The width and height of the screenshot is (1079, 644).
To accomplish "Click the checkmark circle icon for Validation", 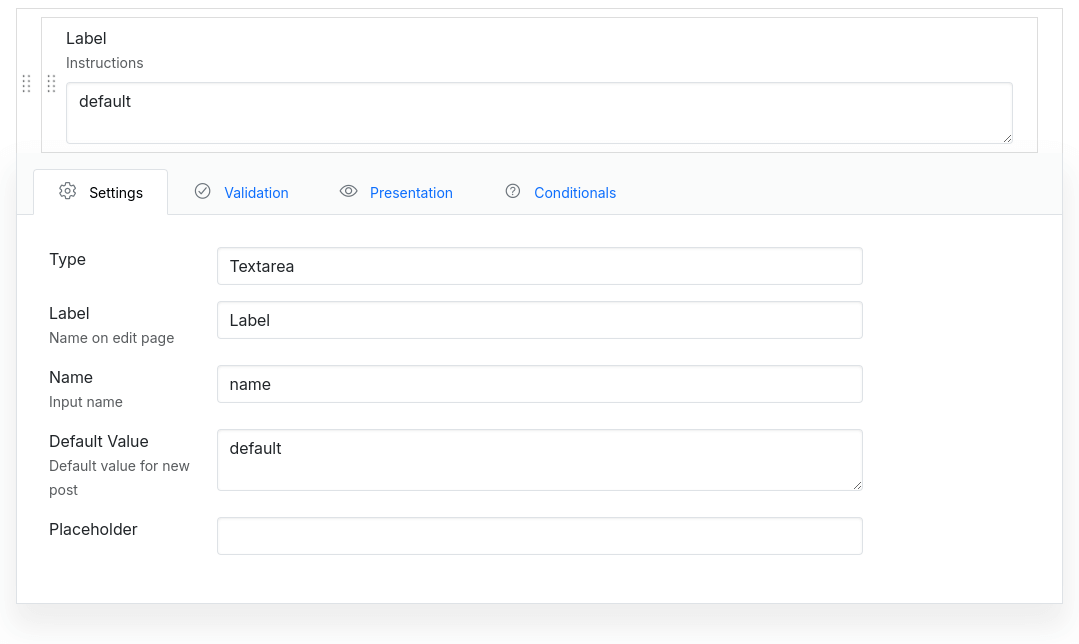I will click(x=202, y=192).
